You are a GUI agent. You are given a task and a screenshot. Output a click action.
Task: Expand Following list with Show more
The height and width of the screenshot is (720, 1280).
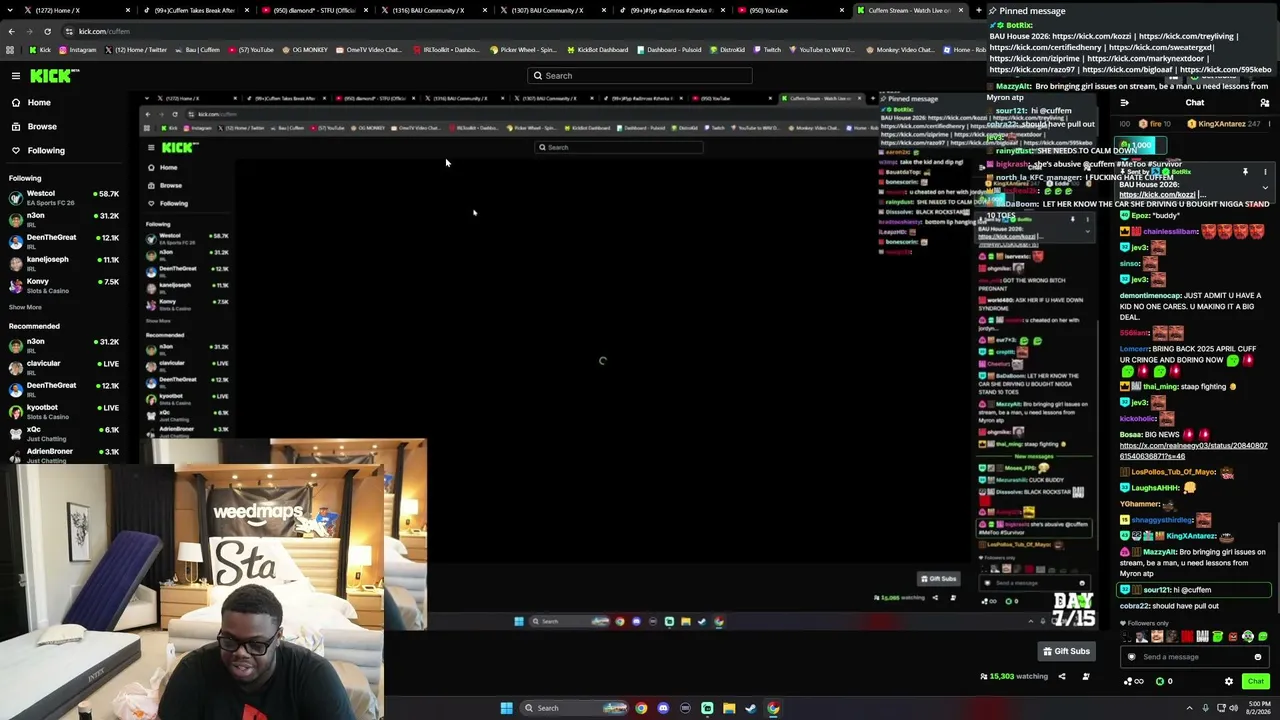tap(26, 307)
